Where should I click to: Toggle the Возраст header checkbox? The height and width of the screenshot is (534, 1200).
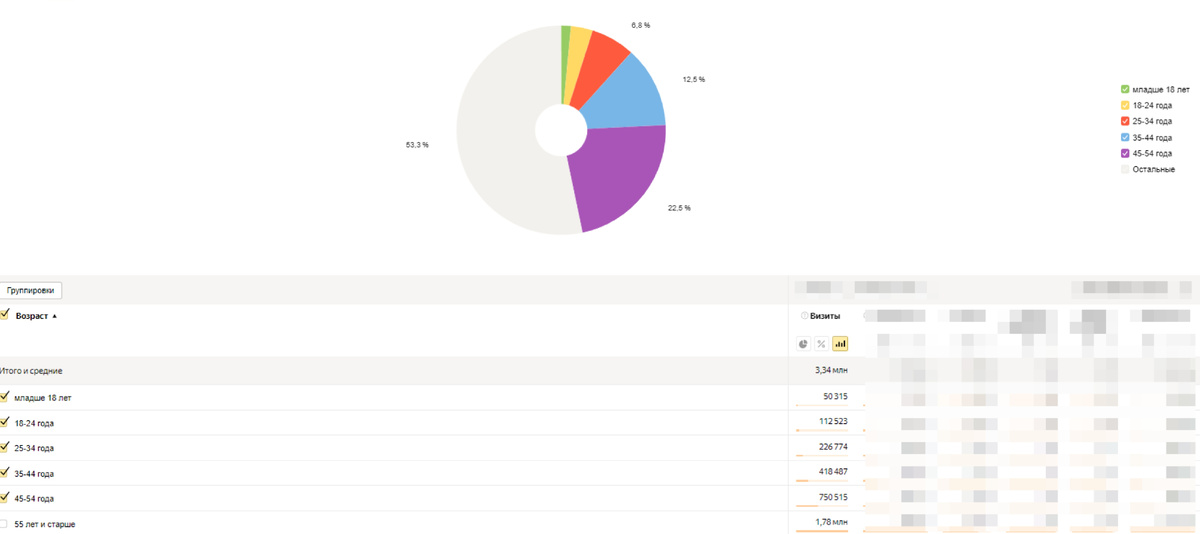coord(5,315)
